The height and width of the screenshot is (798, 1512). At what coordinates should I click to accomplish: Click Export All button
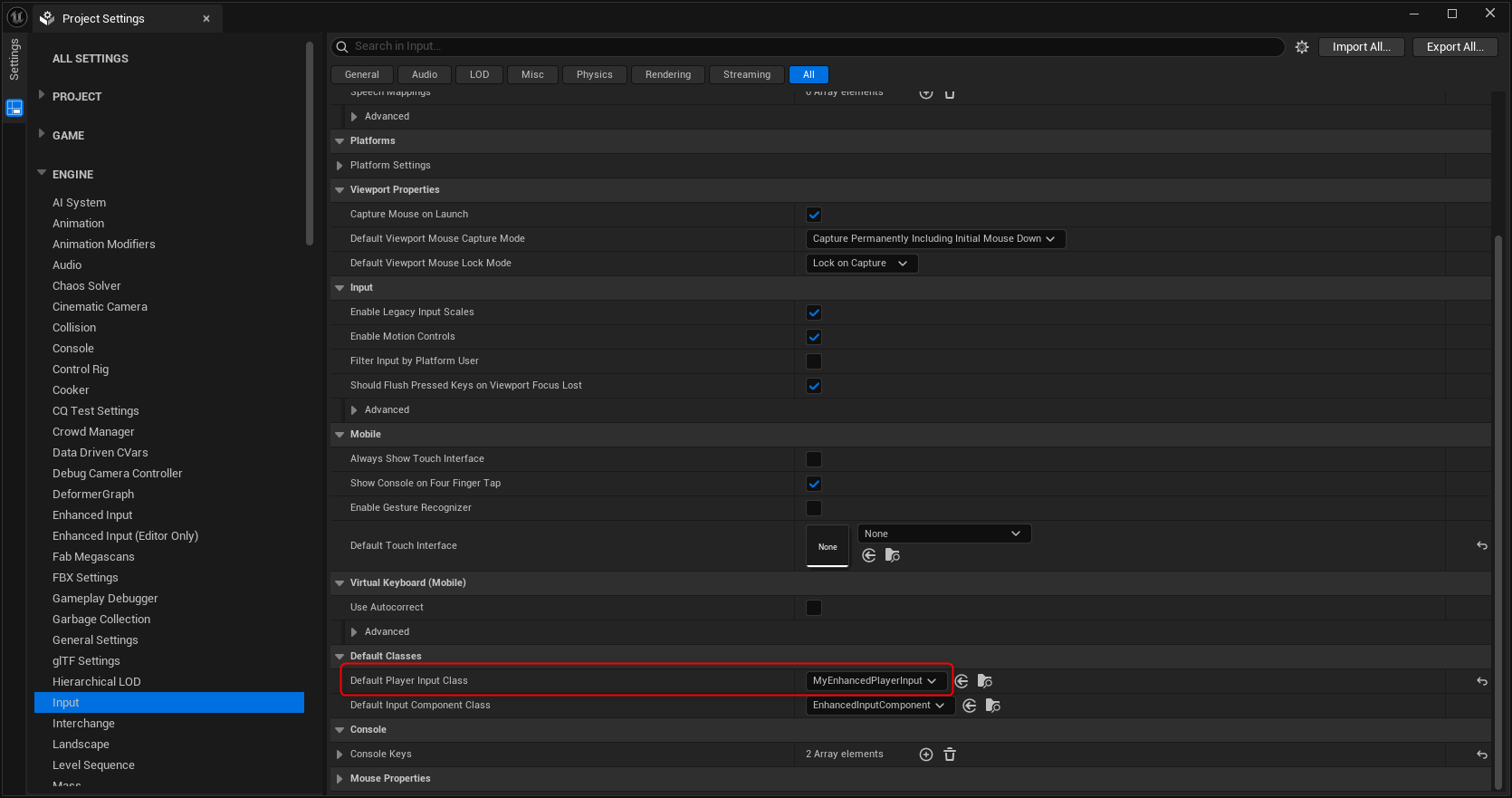pos(1455,47)
